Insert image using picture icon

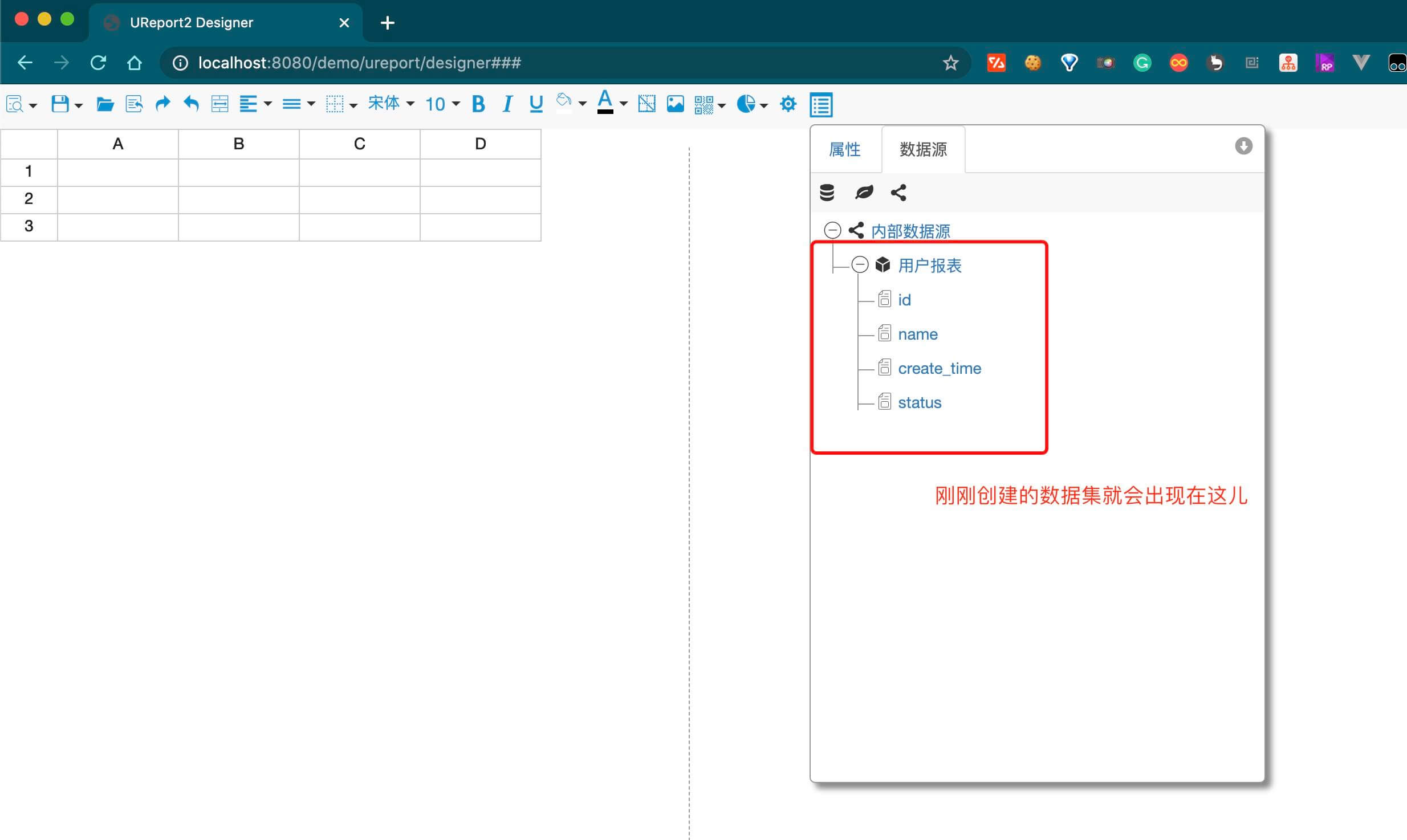(675, 104)
